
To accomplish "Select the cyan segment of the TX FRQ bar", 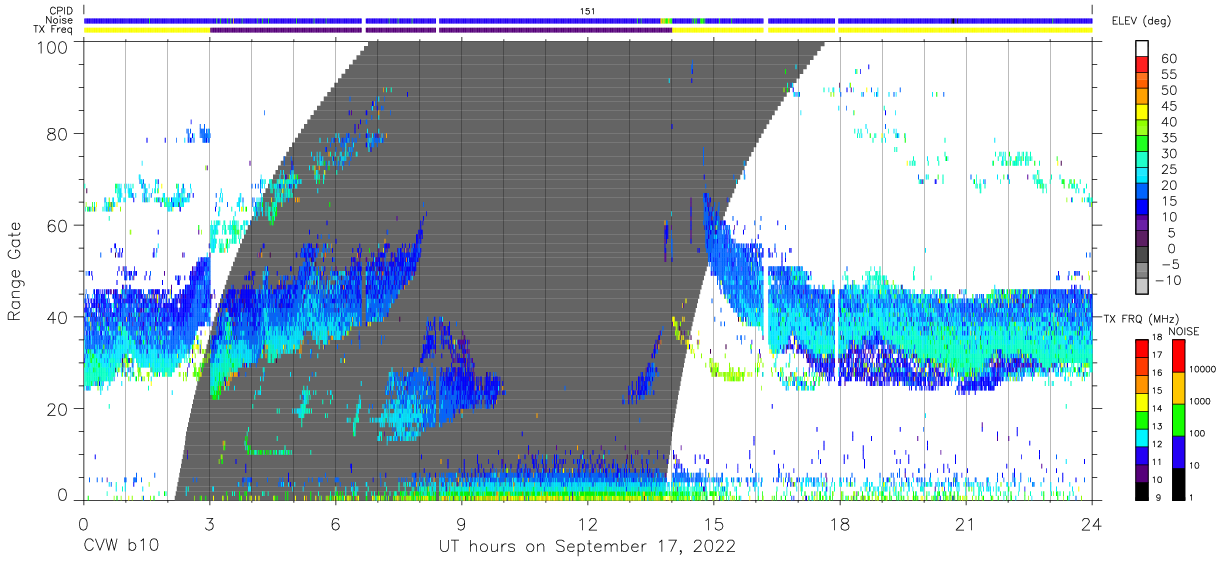I will coord(1141,437).
